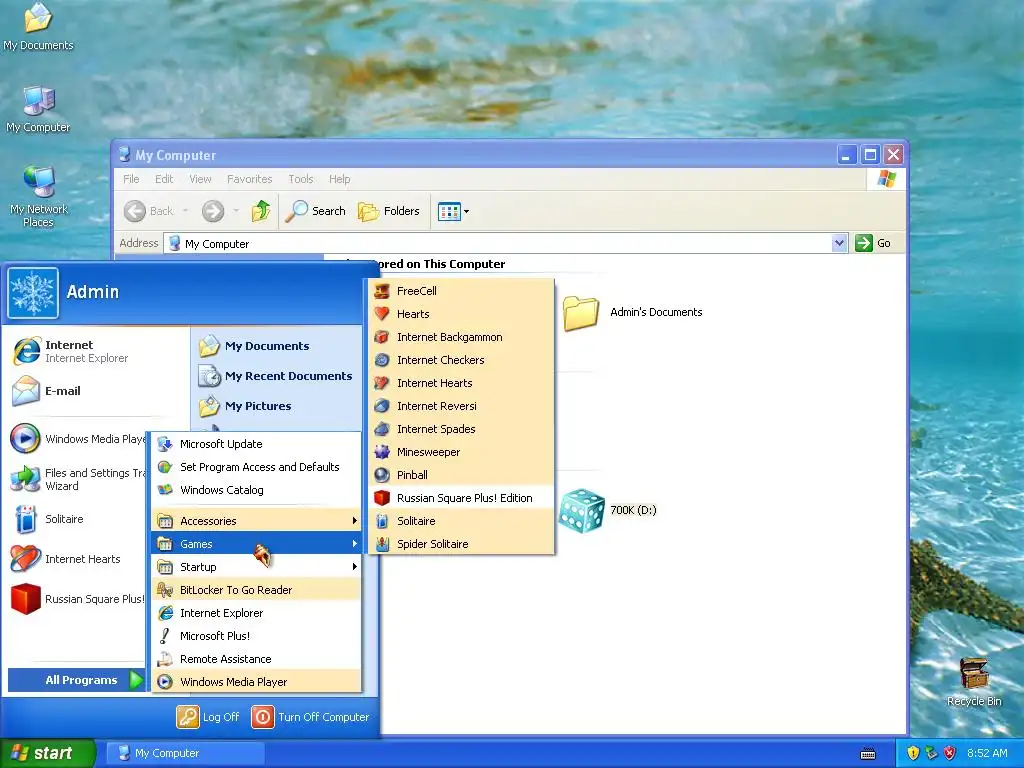Screen dimensions: 1024x768
Task: Open BitLocker To Go Reader
Action: tap(256, 590)
